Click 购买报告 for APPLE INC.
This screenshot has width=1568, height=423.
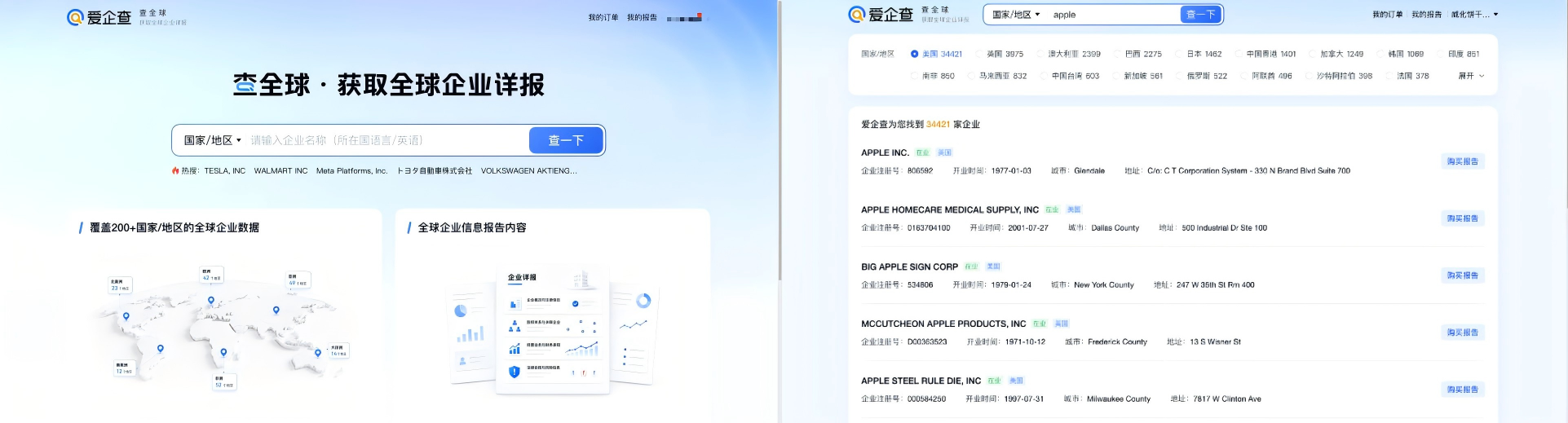coord(1462,161)
